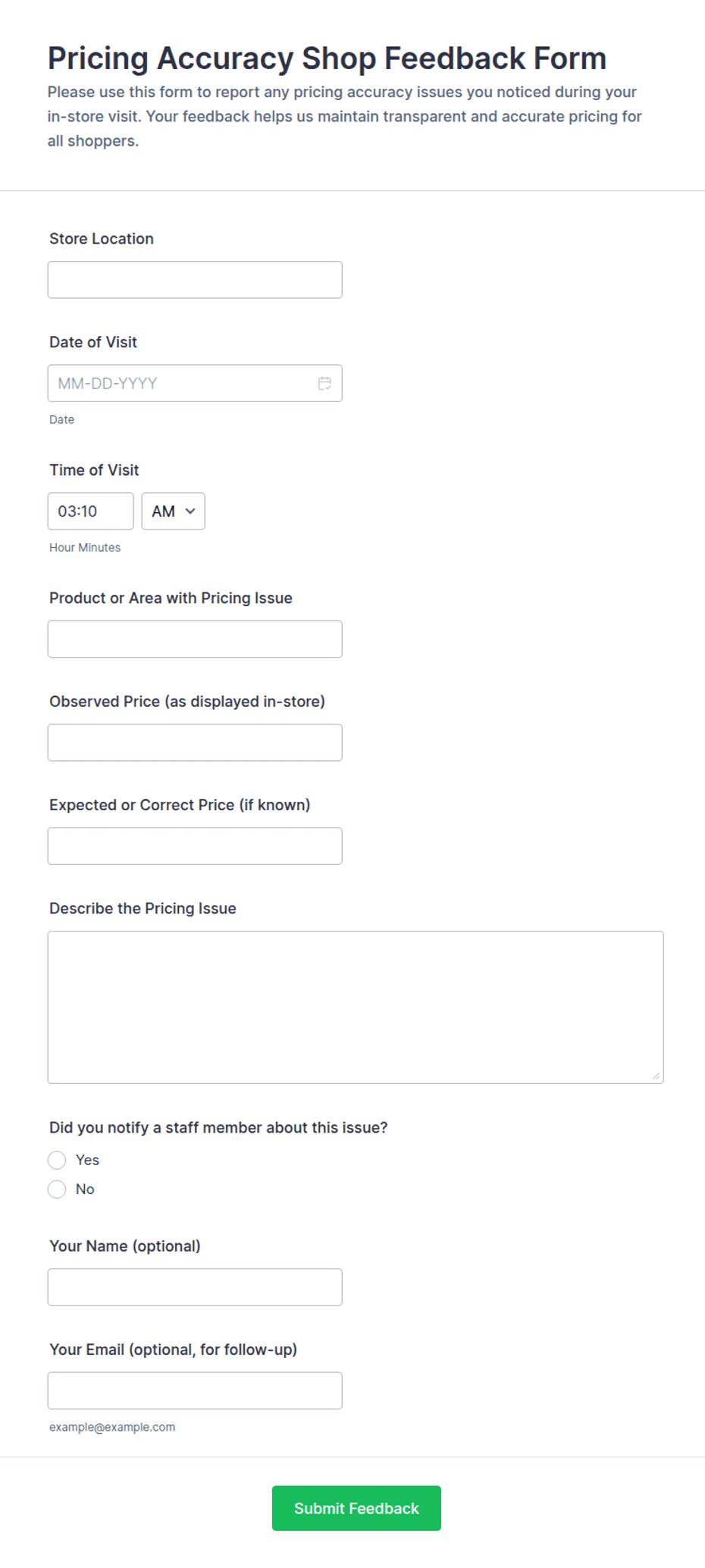
Task: Open the calendar icon in Date of Visit
Action: pyautogui.click(x=324, y=383)
